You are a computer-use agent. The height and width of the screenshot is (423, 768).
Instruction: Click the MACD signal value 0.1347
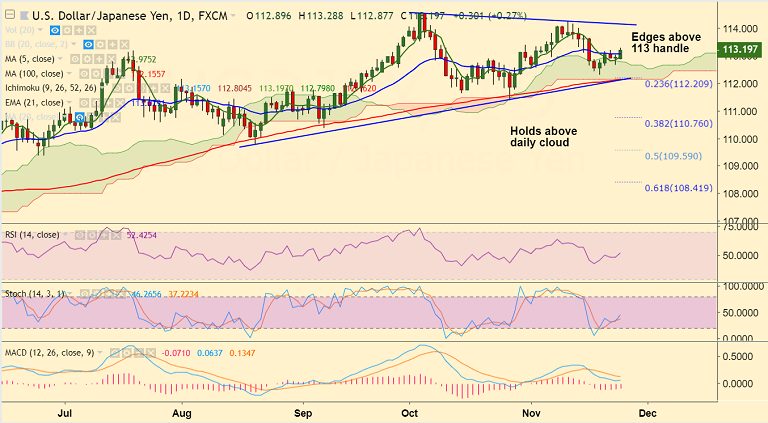point(242,353)
